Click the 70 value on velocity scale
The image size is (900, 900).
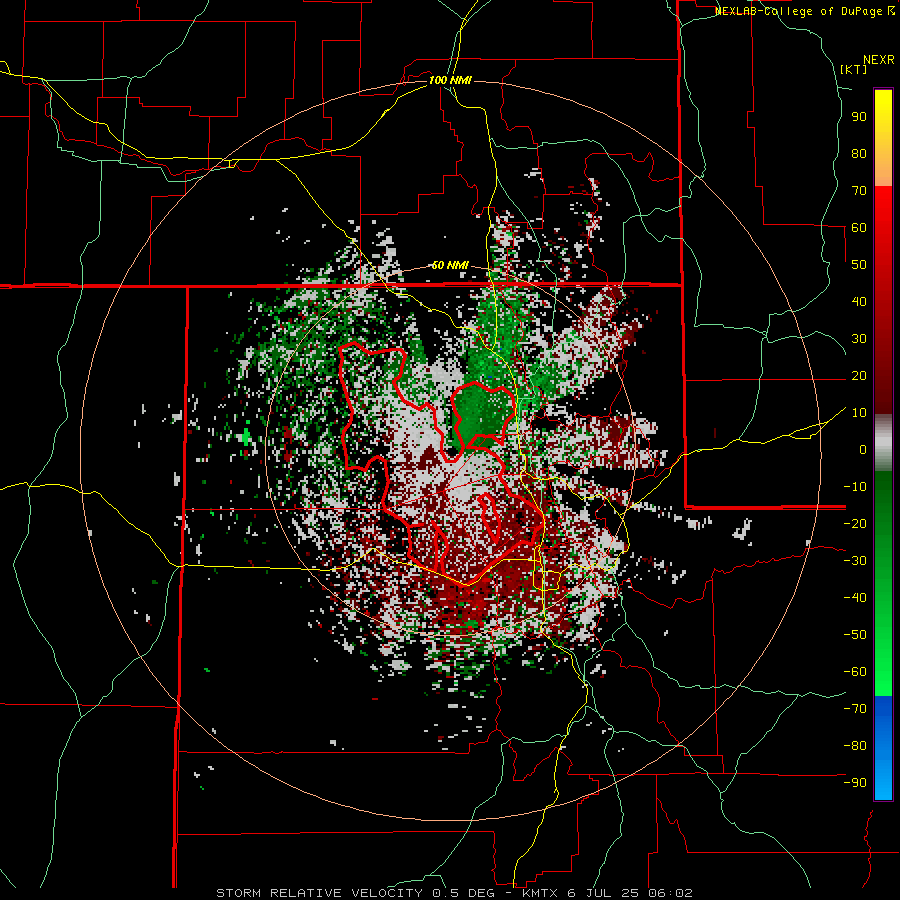point(859,191)
